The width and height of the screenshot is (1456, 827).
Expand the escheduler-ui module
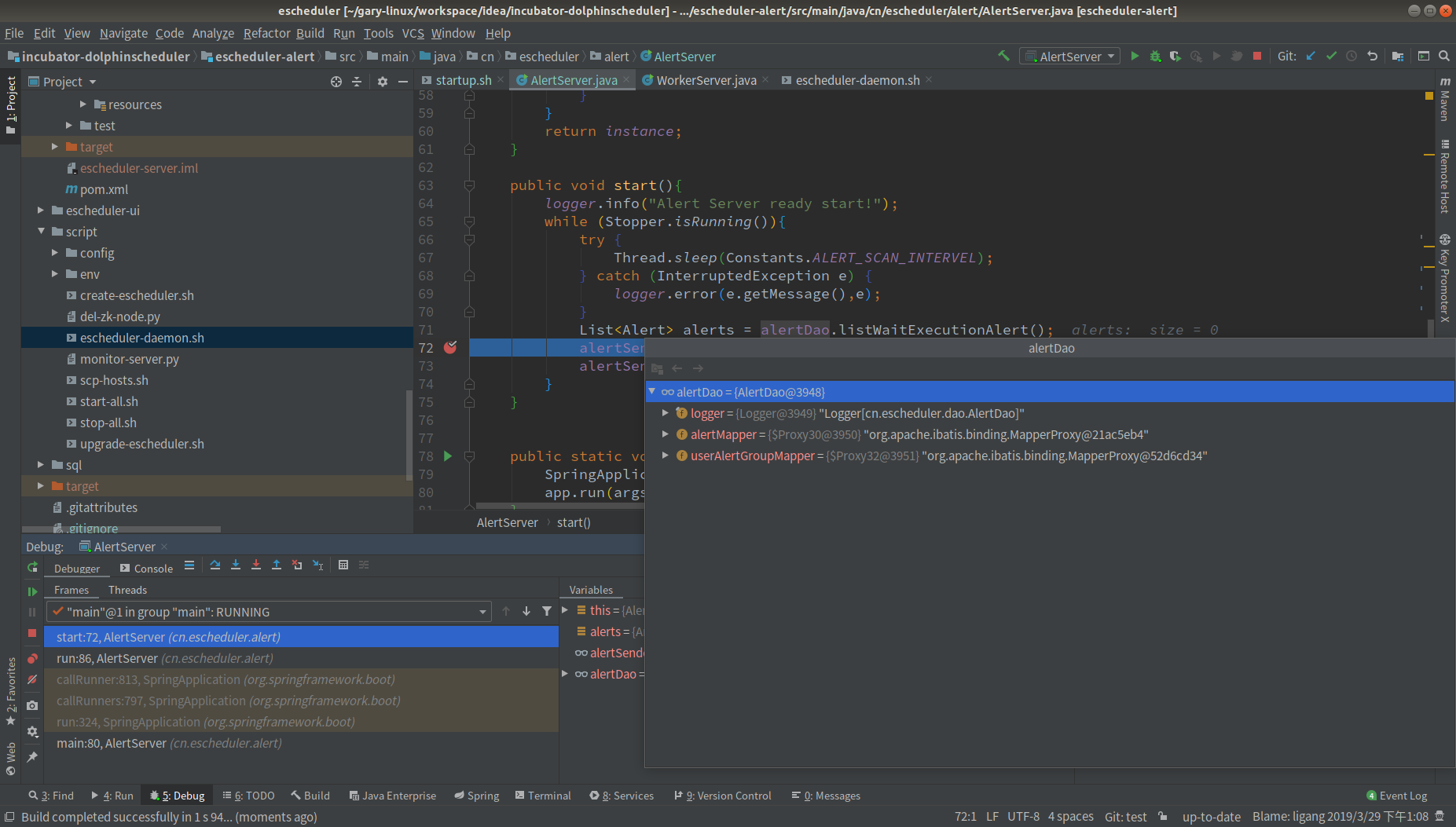pos(41,210)
